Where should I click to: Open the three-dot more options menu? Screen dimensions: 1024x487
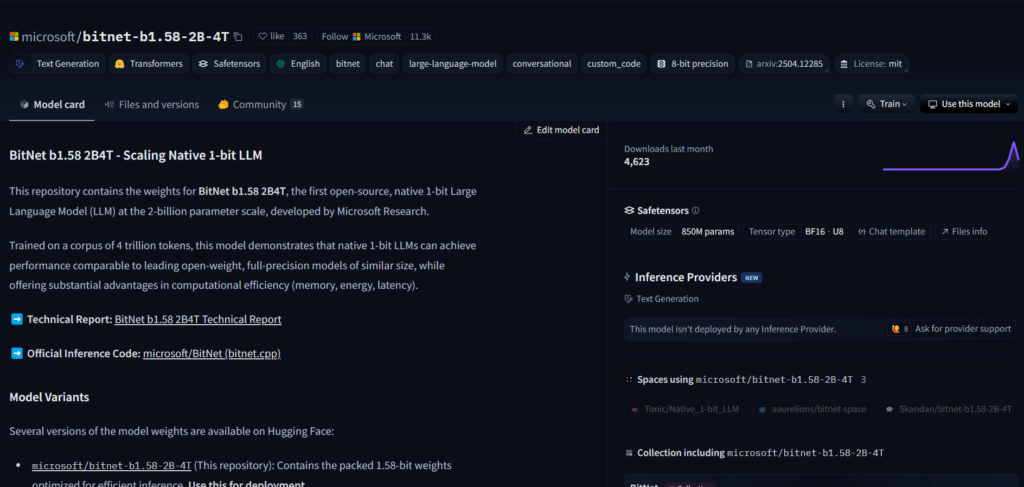843,104
